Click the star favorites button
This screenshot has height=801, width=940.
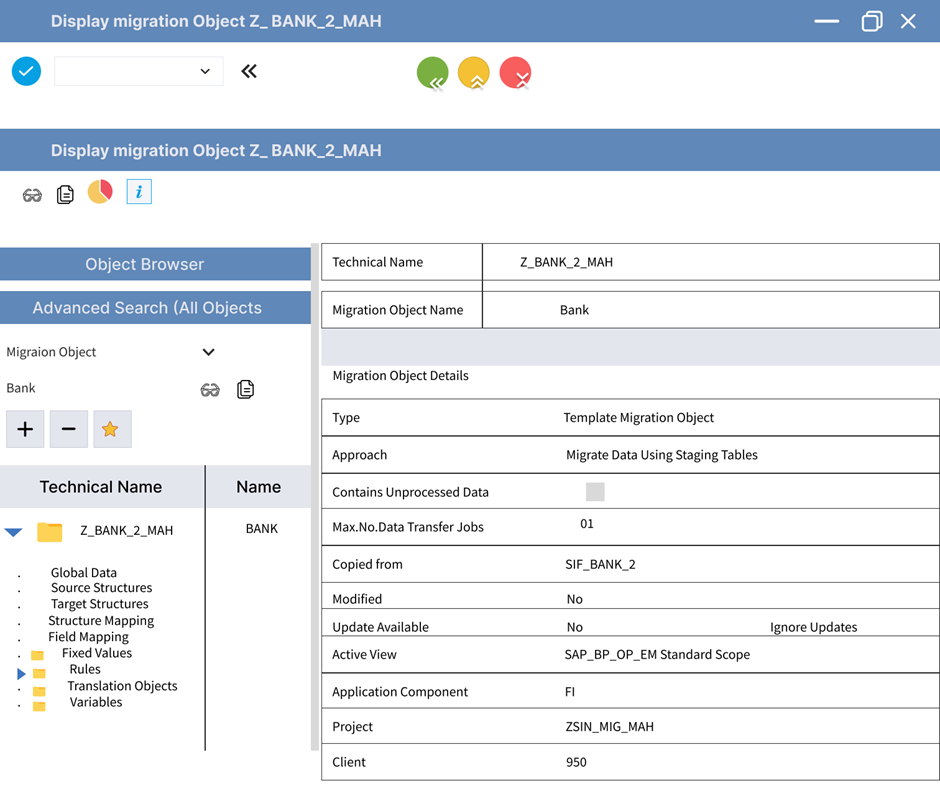(113, 429)
